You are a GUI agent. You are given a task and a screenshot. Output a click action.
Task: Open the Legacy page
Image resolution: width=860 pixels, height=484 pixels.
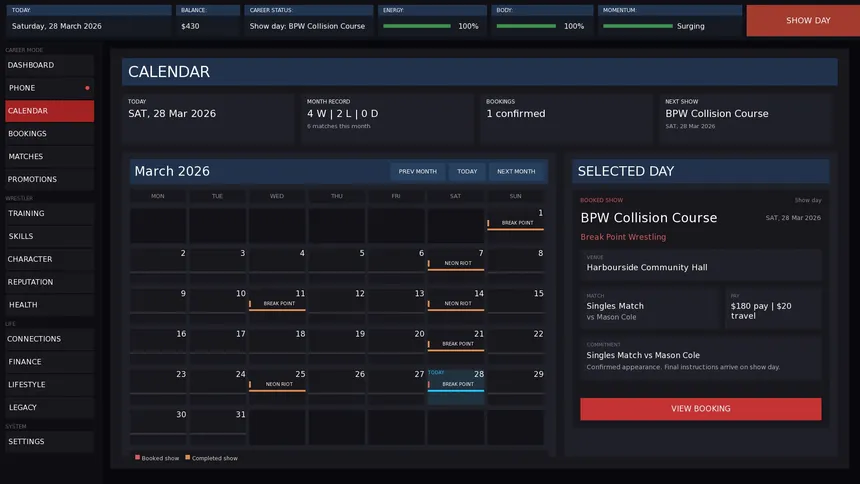pos(49,408)
